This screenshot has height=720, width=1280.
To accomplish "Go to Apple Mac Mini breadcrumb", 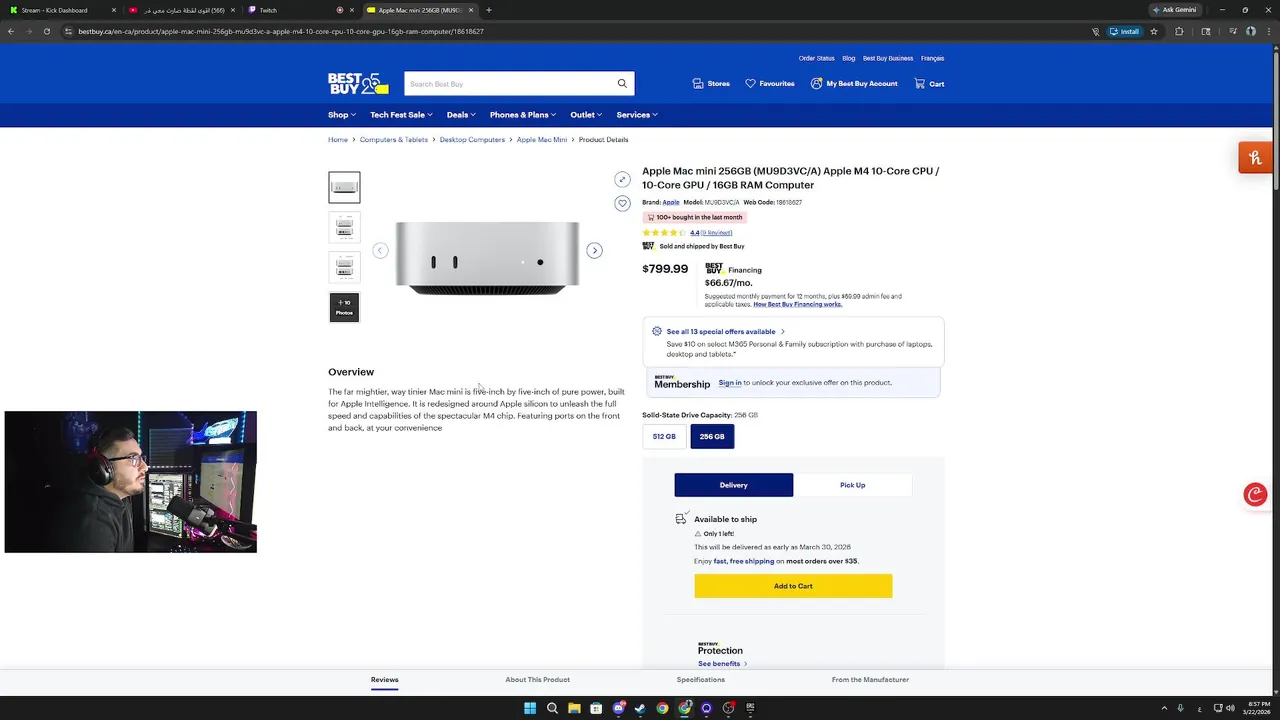I will point(542,140).
